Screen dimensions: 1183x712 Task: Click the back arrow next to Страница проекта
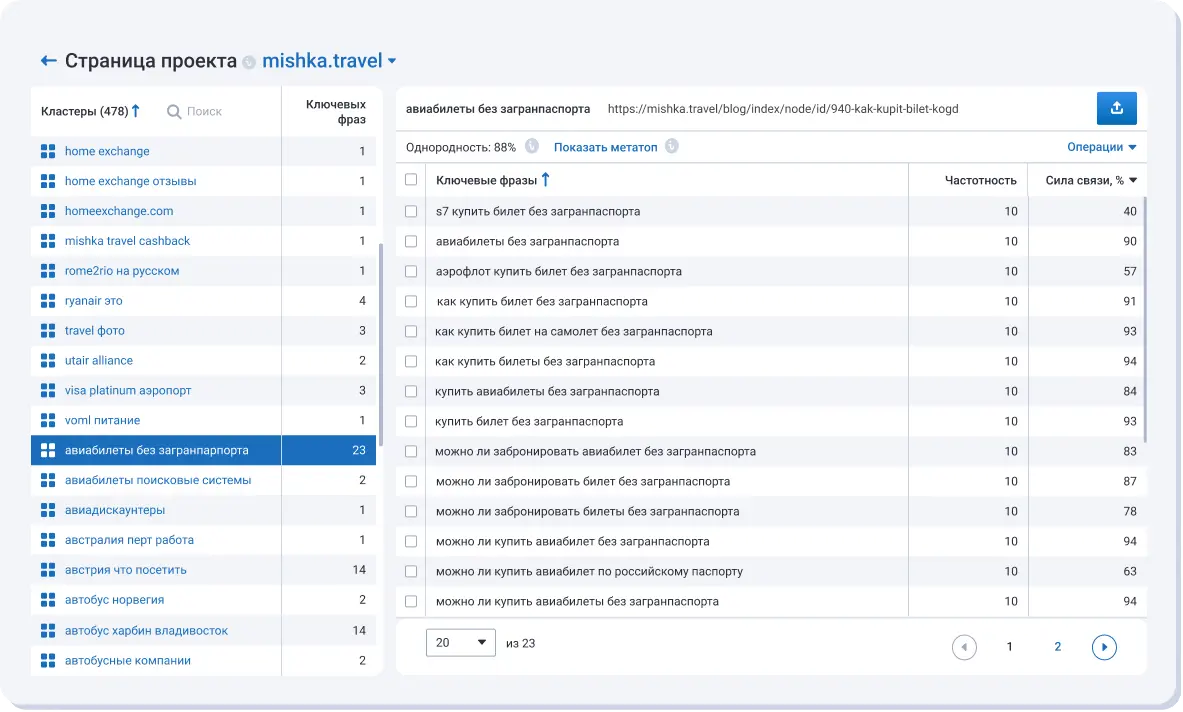click(48, 61)
